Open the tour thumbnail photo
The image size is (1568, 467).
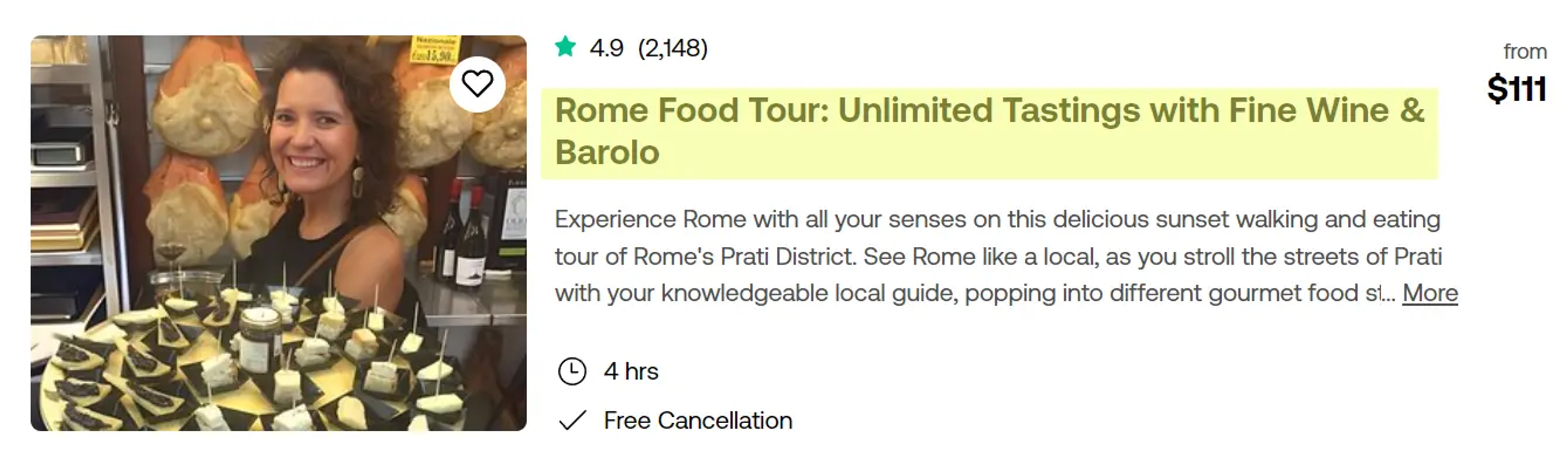pos(279,233)
